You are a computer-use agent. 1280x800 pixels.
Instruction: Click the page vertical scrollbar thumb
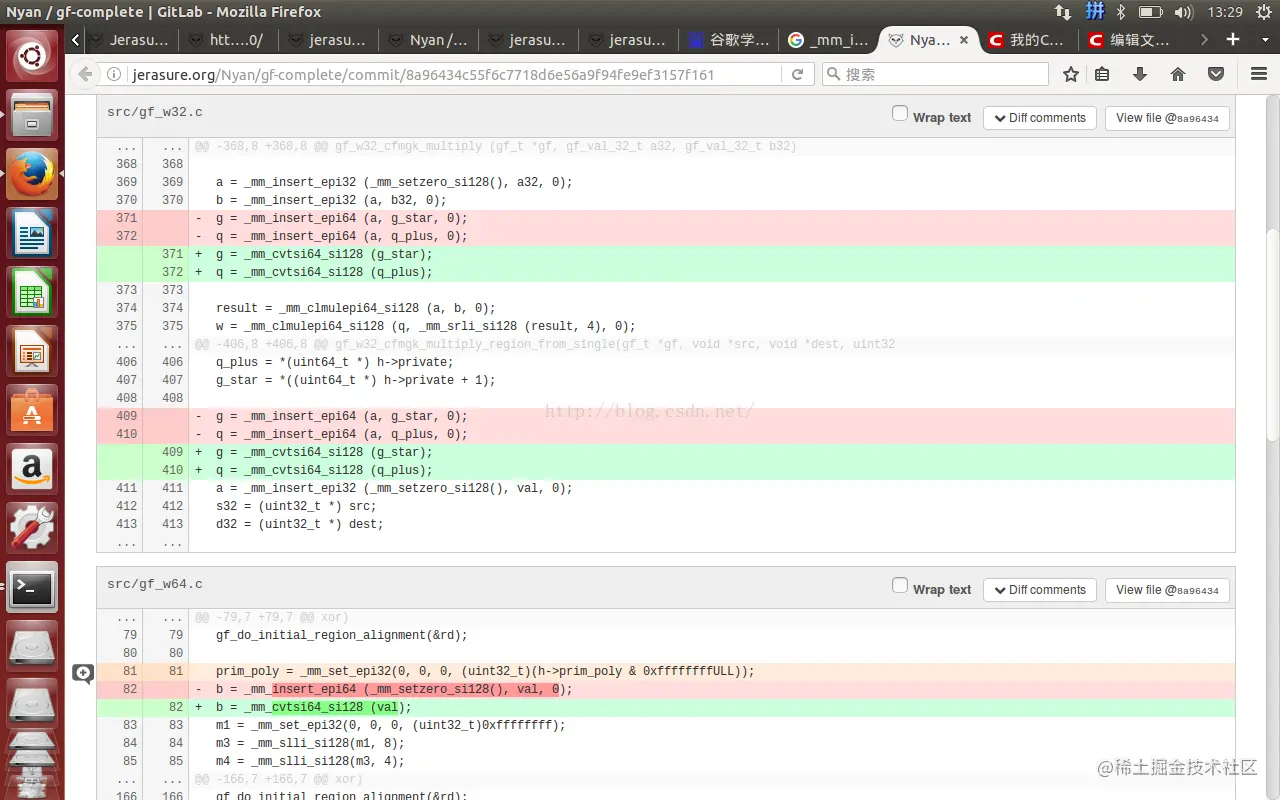point(1272,335)
